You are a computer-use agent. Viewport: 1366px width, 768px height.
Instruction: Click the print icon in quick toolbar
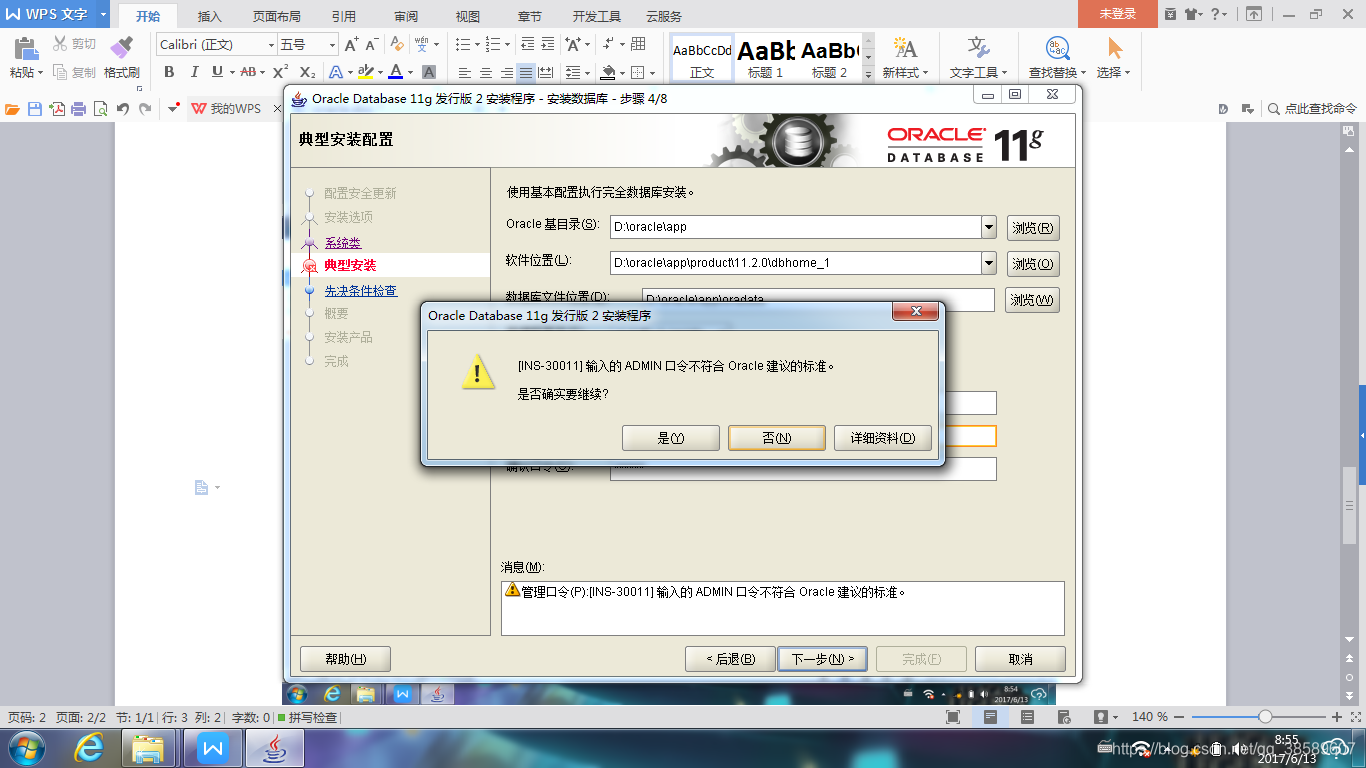[79, 109]
